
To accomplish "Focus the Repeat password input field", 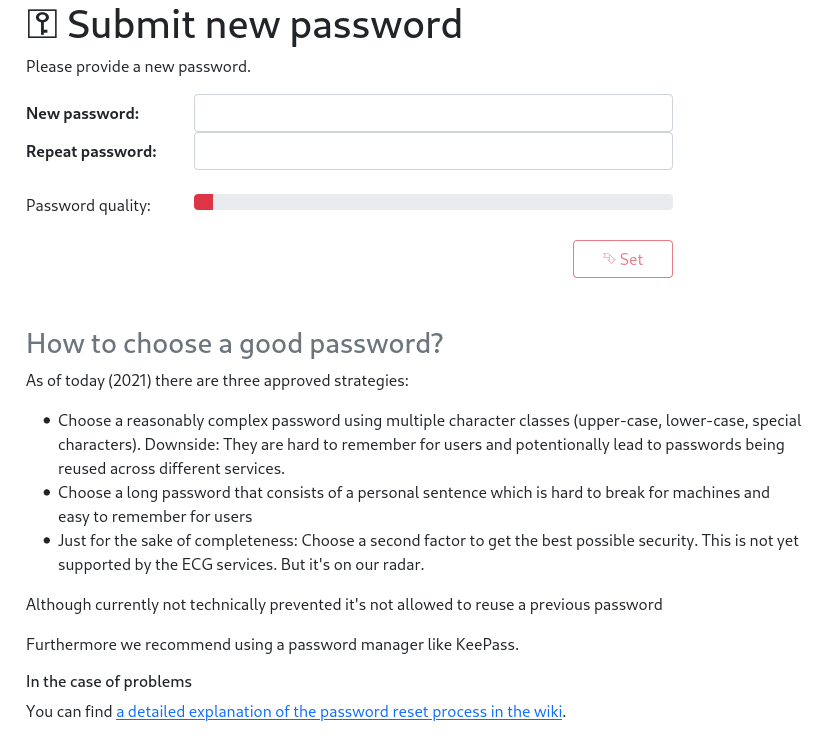I will 433,151.
